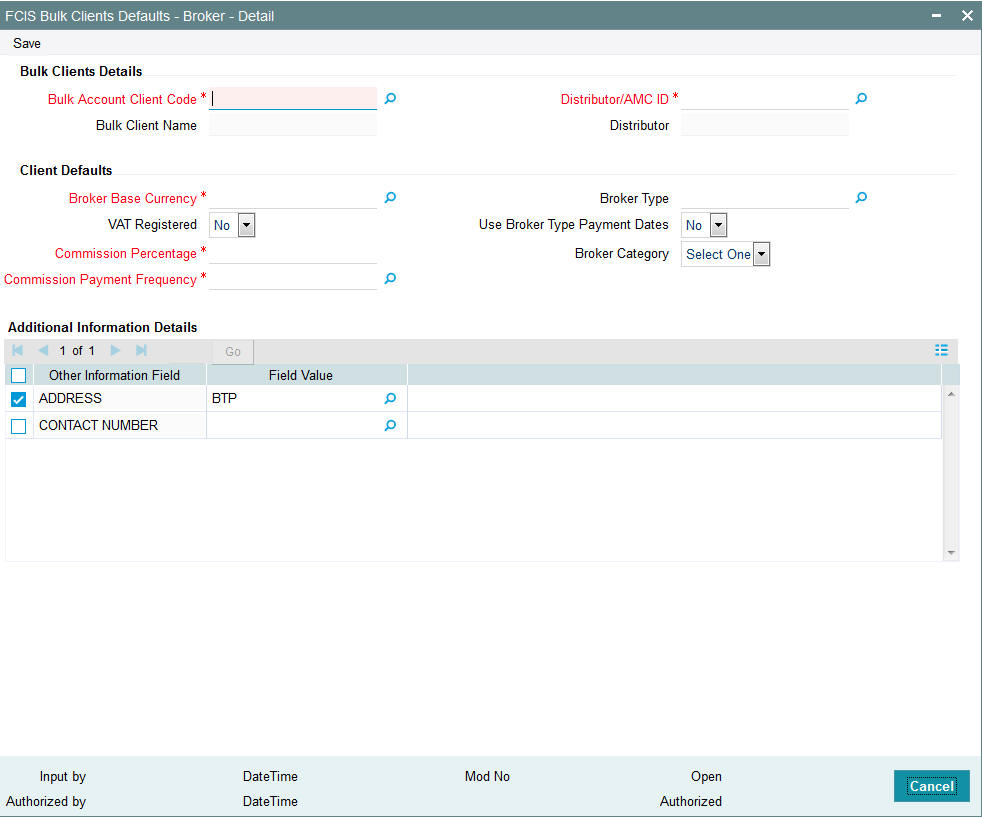Viewport: 982px width, 817px height.
Task: Focus the Commission Percentage input field
Action: (x=293, y=253)
